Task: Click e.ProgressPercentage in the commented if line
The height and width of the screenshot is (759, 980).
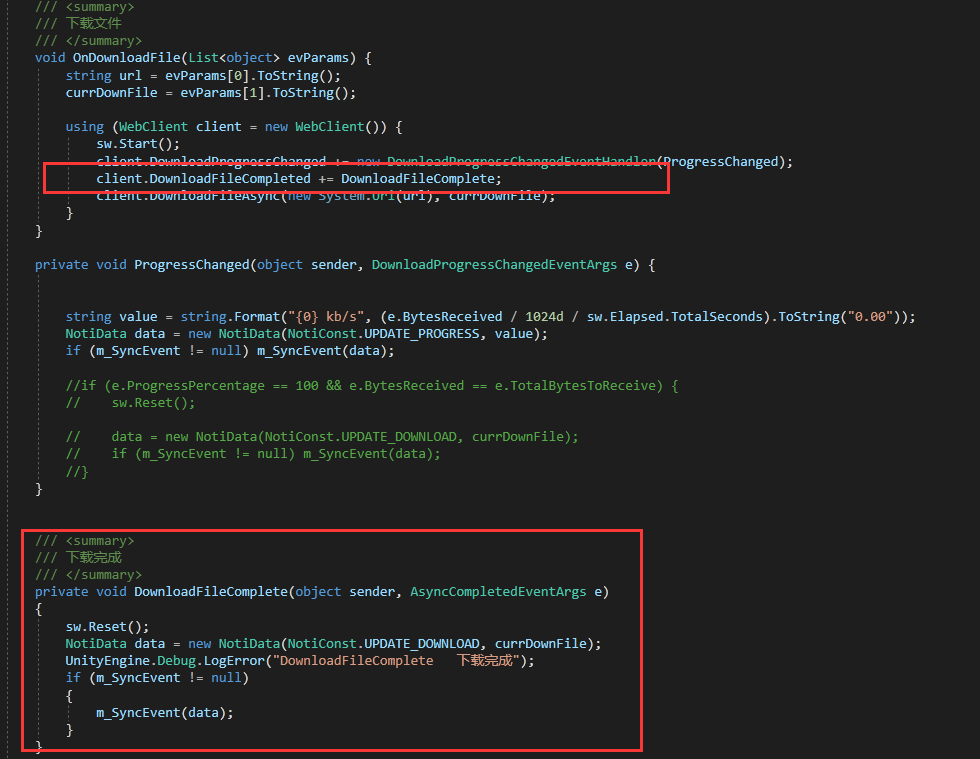Action: coord(188,386)
